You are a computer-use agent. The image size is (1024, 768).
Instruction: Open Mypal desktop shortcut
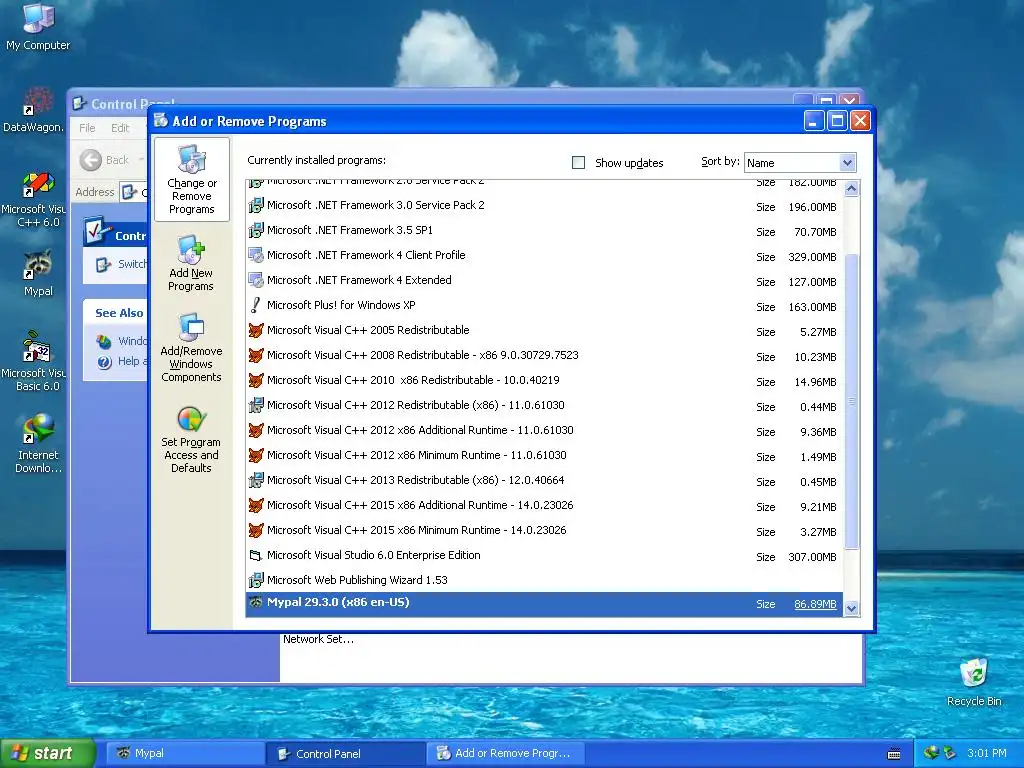(x=38, y=273)
